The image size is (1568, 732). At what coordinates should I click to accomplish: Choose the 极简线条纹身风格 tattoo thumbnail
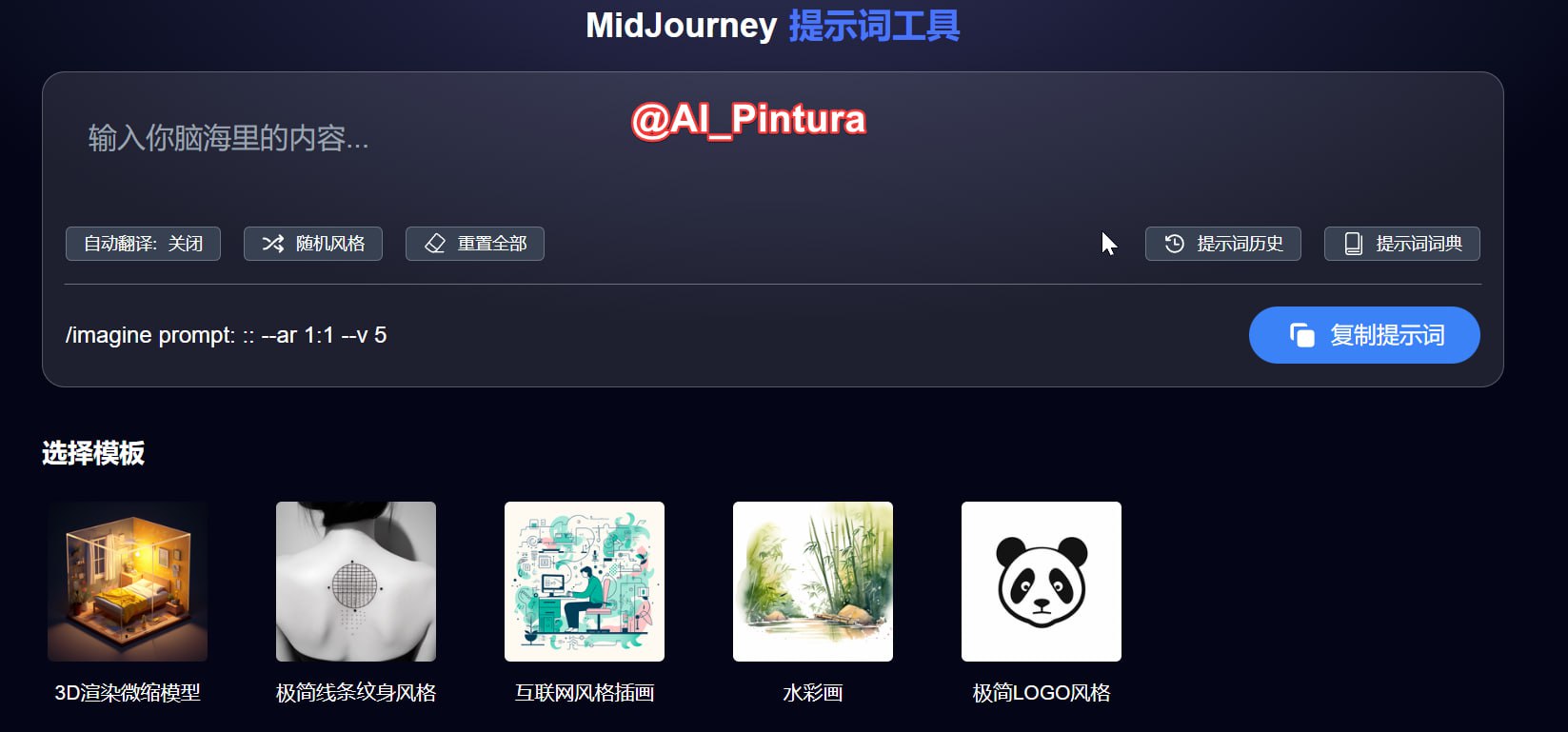356,582
